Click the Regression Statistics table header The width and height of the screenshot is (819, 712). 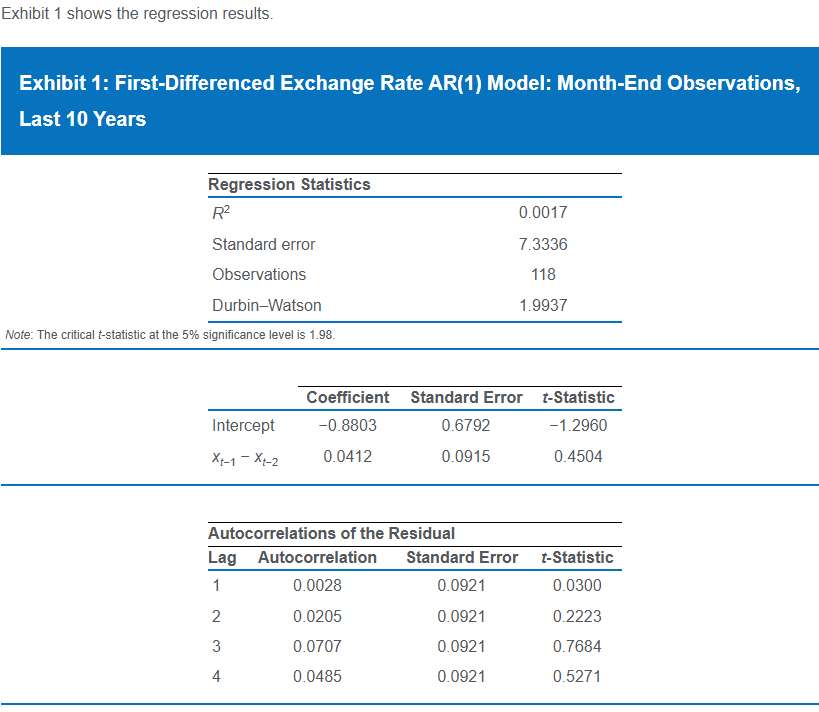(289, 184)
